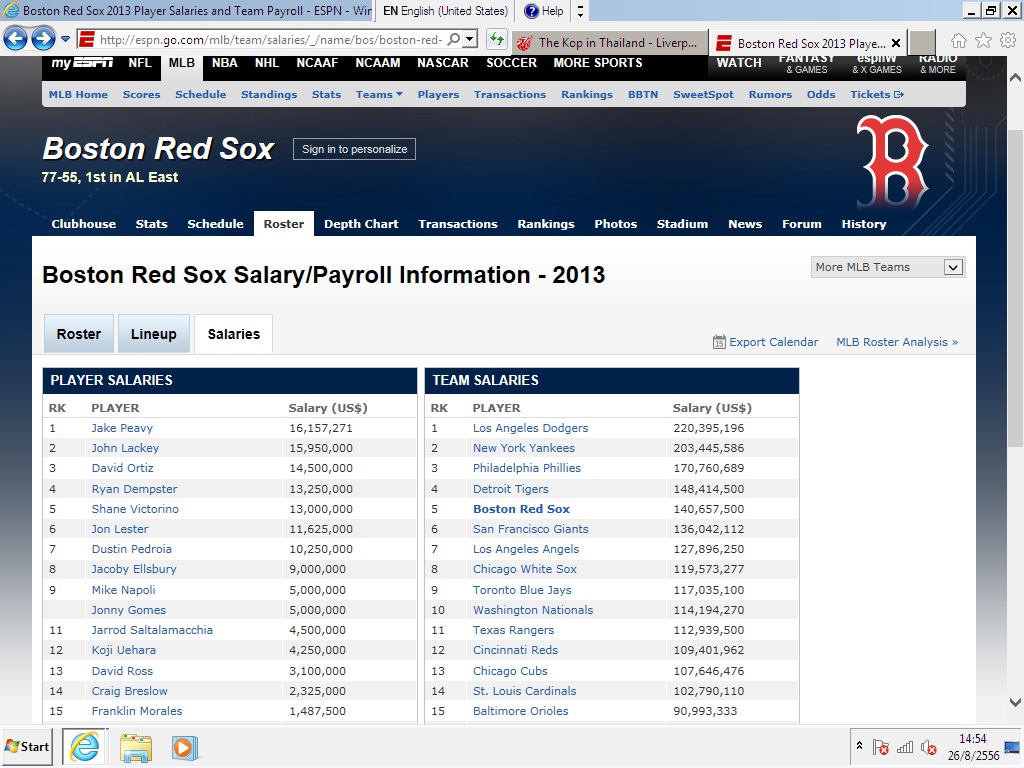
Task: Open Windows Explorer folder taskbar icon
Action: 136,748
